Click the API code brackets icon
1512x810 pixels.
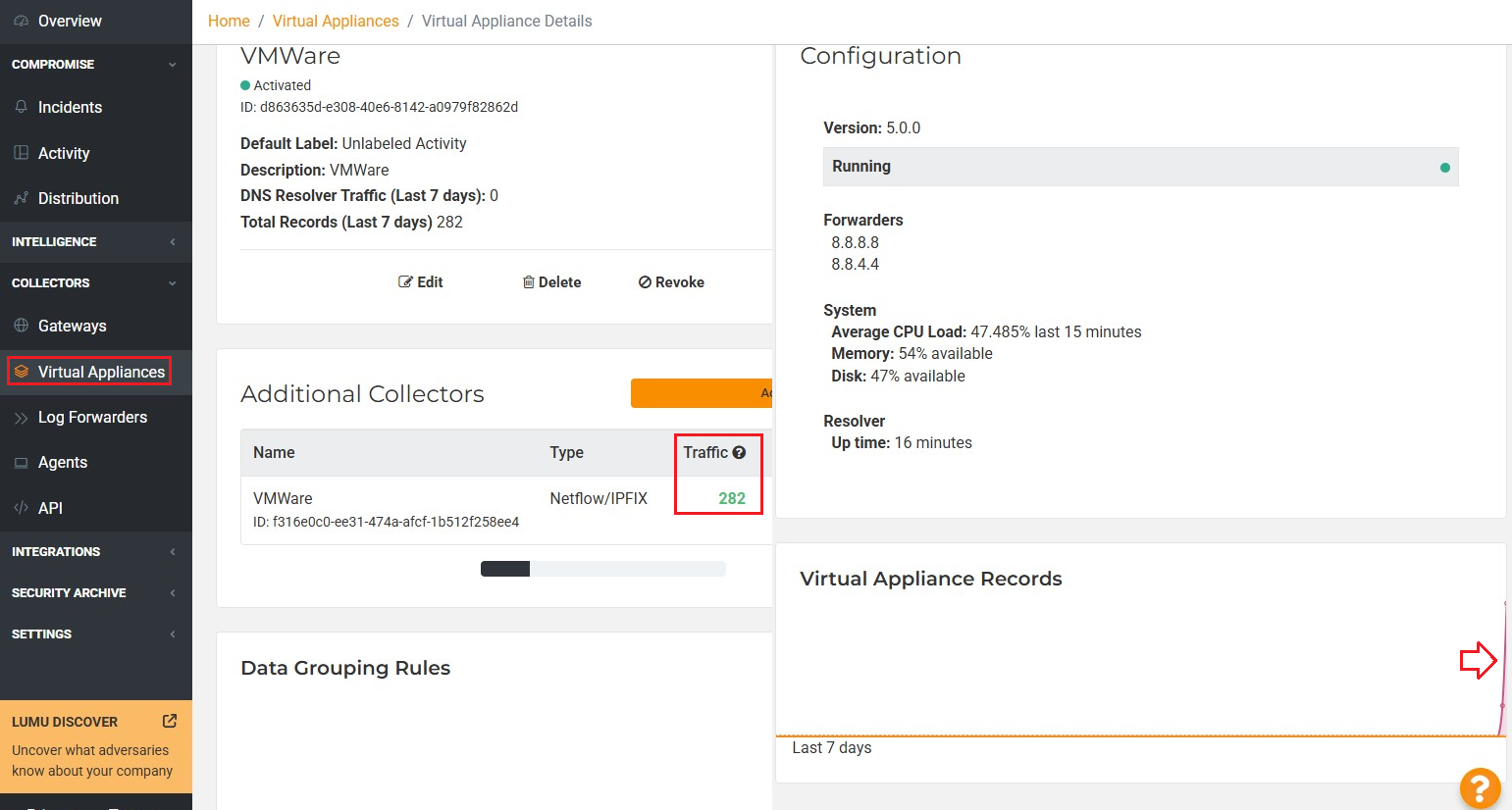(x=21, y=508)
